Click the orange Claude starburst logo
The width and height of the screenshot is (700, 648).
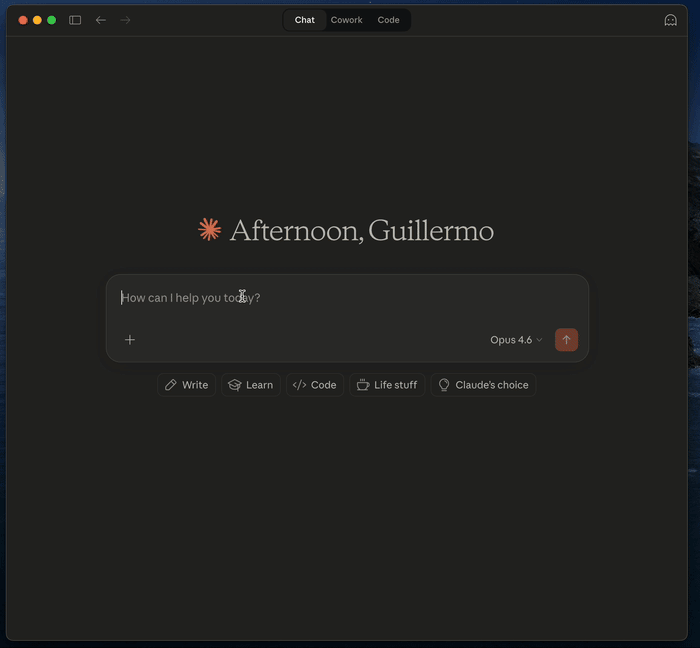[209, 229]
